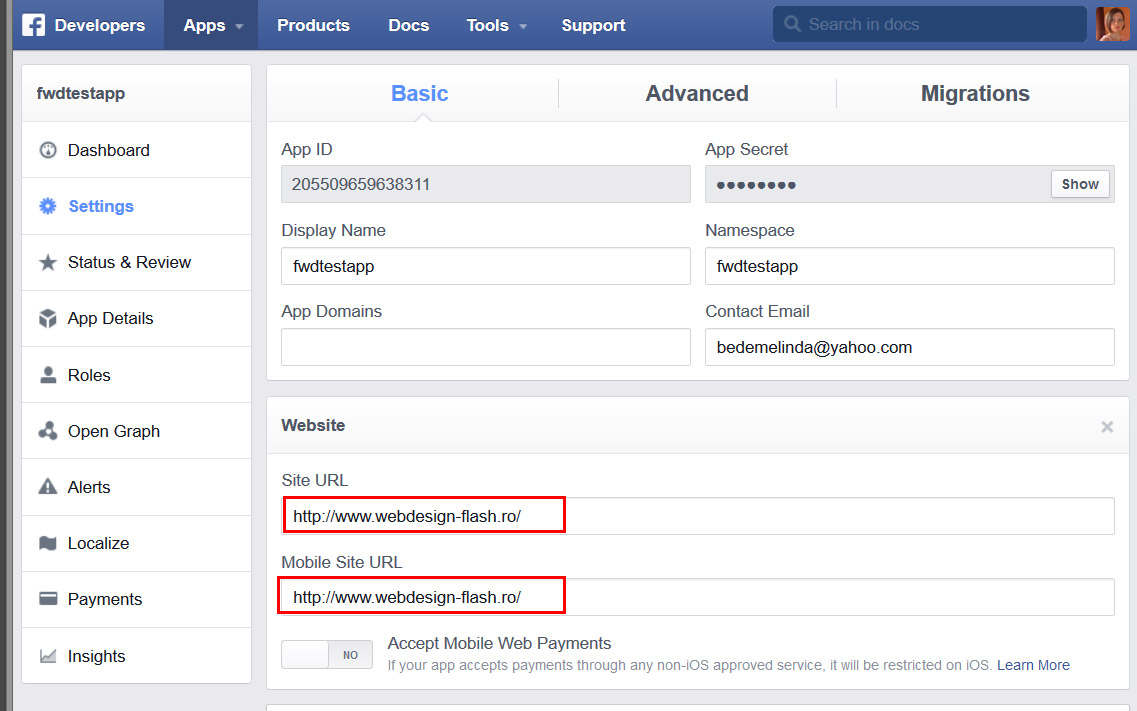The height and width of the screenshot is (711, 1137).
Task: Click the Roles person icon
Action: [x=48, y=375]
